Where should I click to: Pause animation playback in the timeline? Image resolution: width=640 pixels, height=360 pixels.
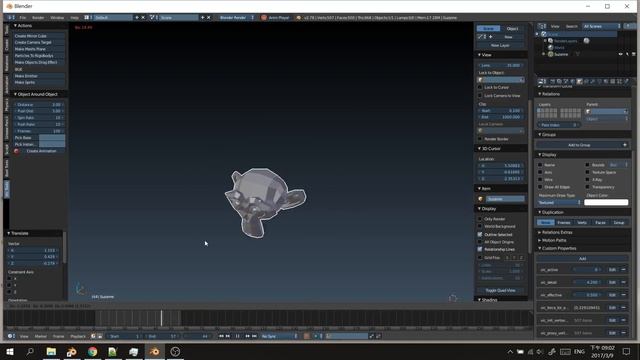click(x=238, y=336)
